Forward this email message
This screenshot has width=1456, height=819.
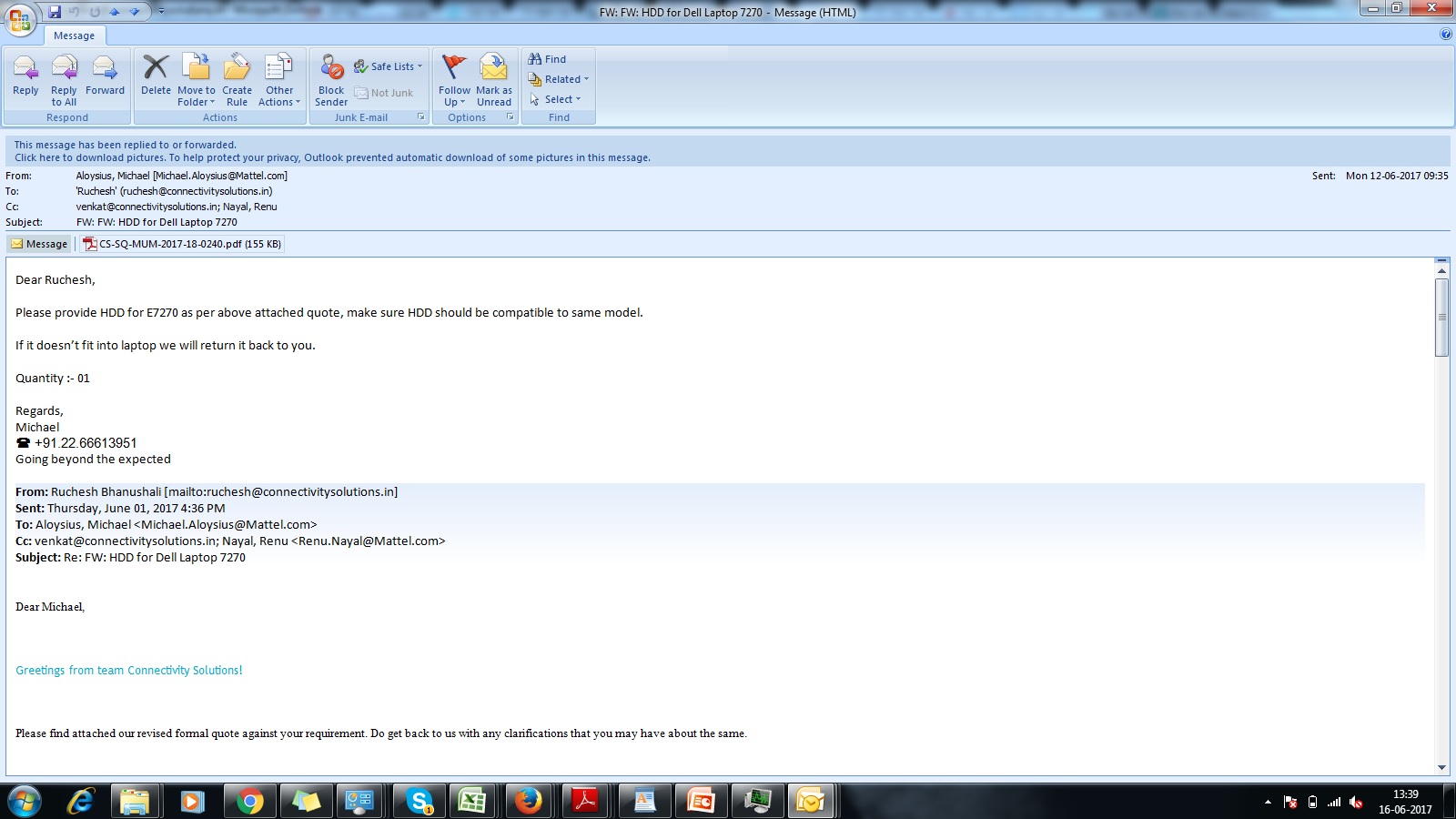105,76
